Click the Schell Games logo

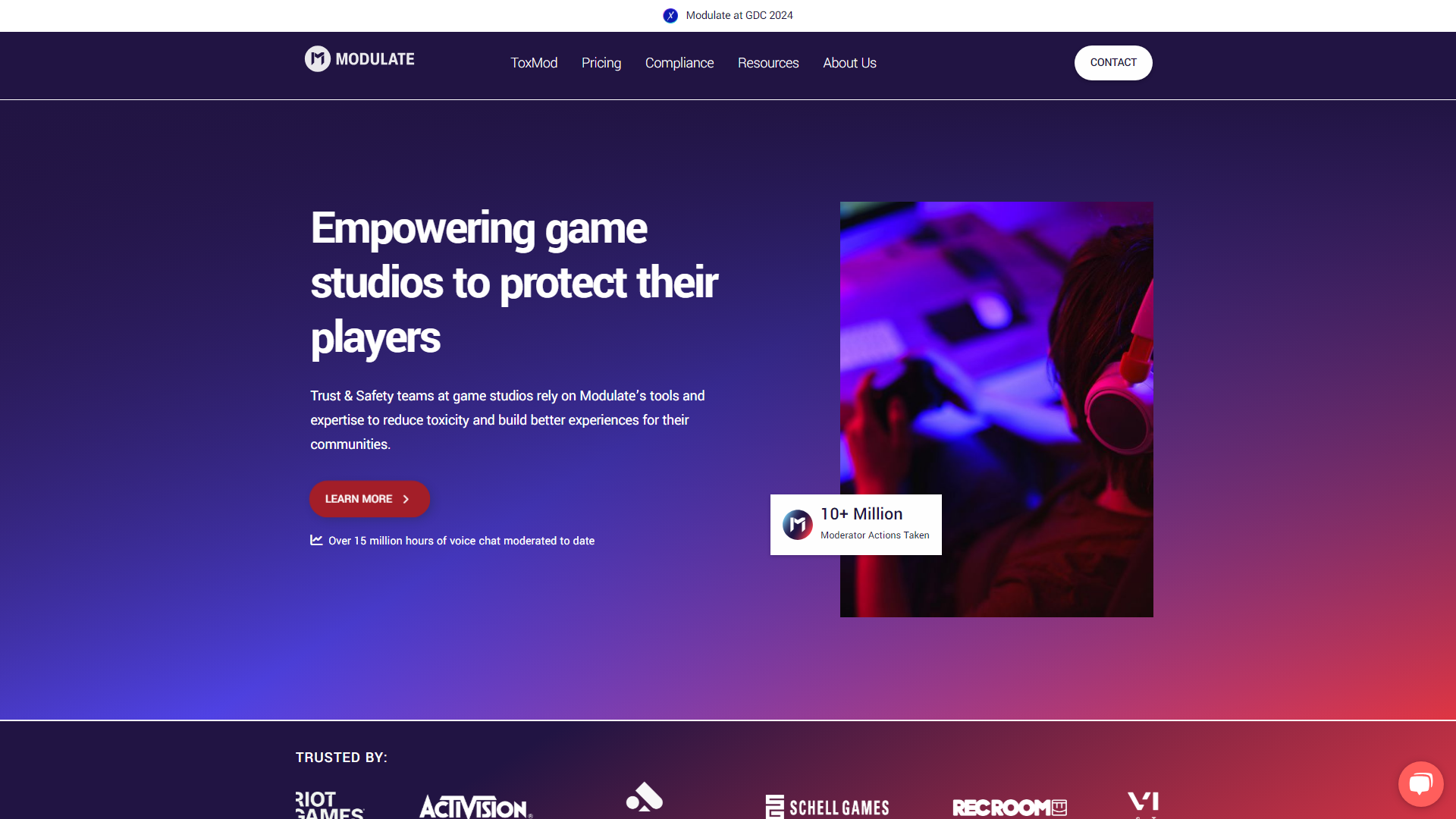pos(827,807)
